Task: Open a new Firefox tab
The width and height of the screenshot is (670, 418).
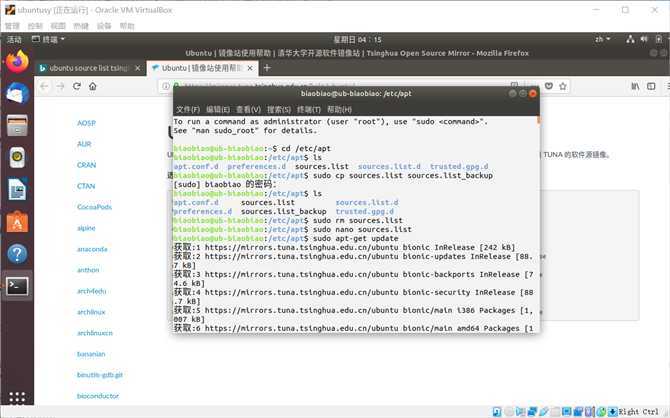Action: tap(267, 68)
